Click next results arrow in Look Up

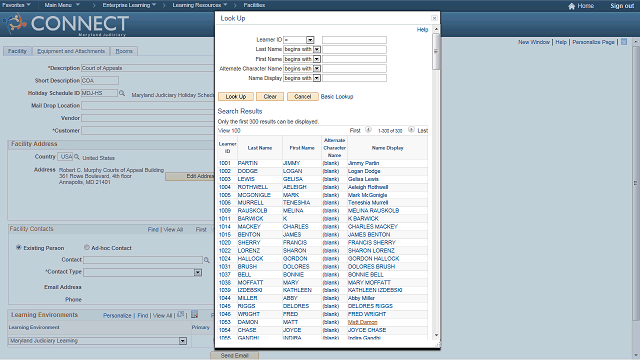(x=411, y=130)
